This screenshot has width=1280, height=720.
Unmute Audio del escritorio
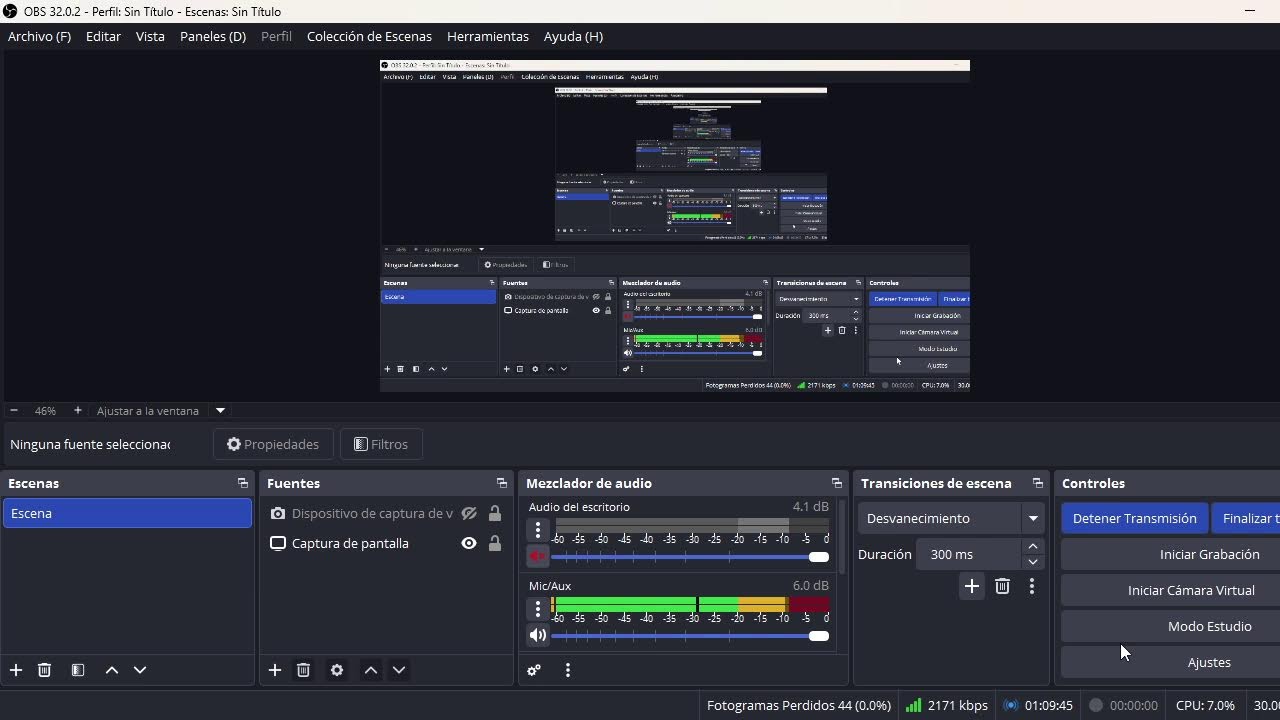click(x=538, y=556)
